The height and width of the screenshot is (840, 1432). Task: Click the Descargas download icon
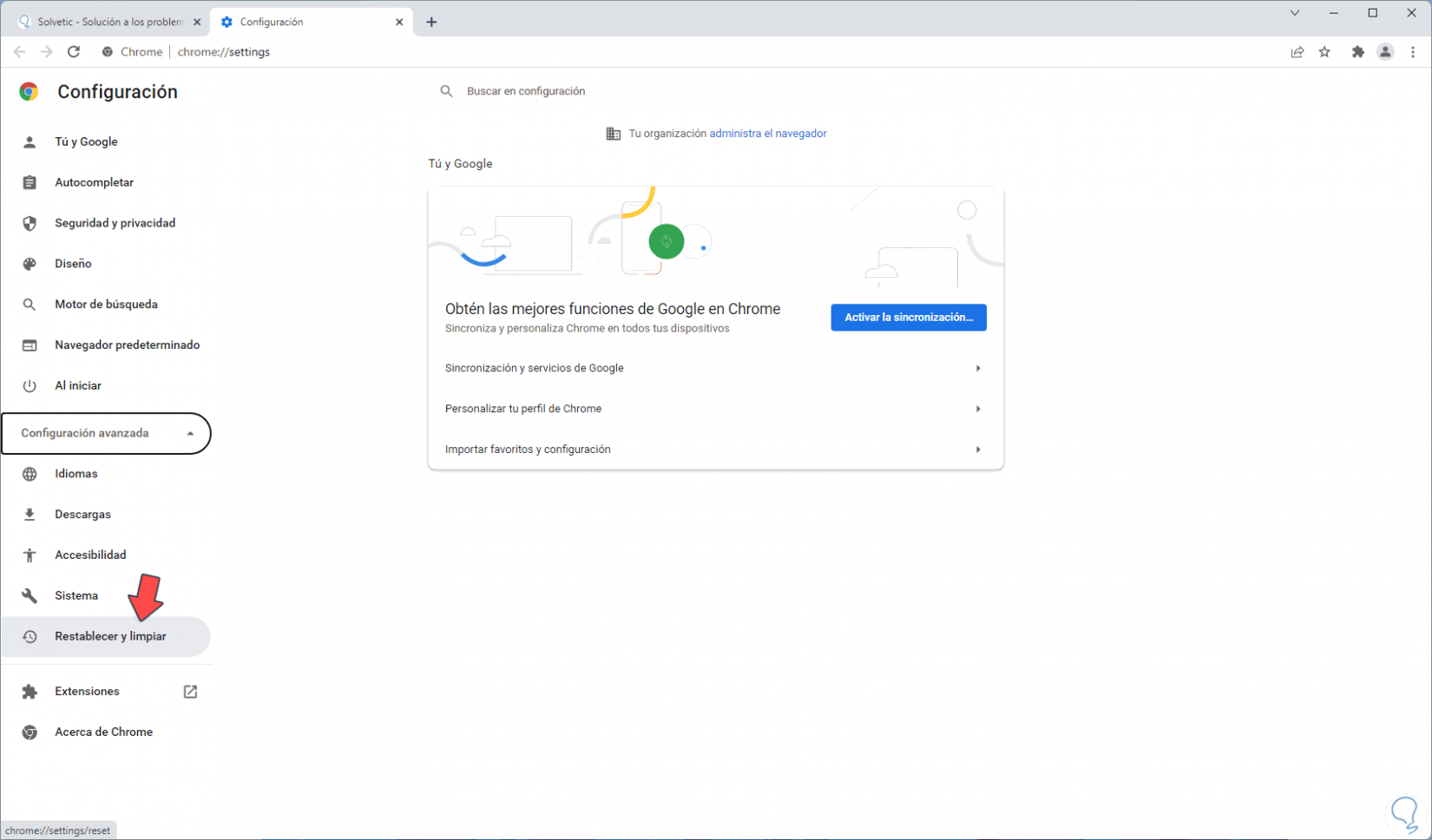tap(30, 515)
